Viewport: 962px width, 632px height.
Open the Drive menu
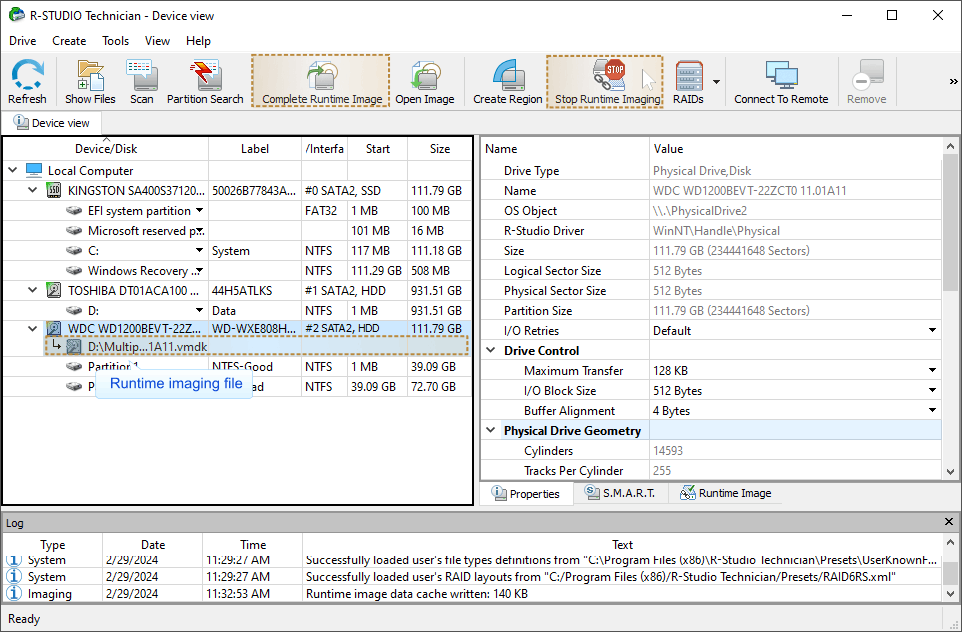click(23, 40)
